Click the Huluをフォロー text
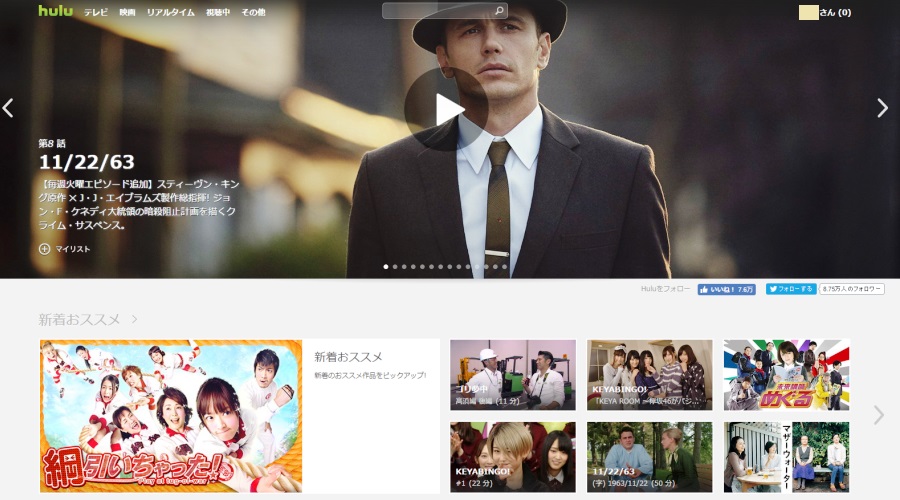This screenshot has width=900, height=500. (x=665, y=289)
